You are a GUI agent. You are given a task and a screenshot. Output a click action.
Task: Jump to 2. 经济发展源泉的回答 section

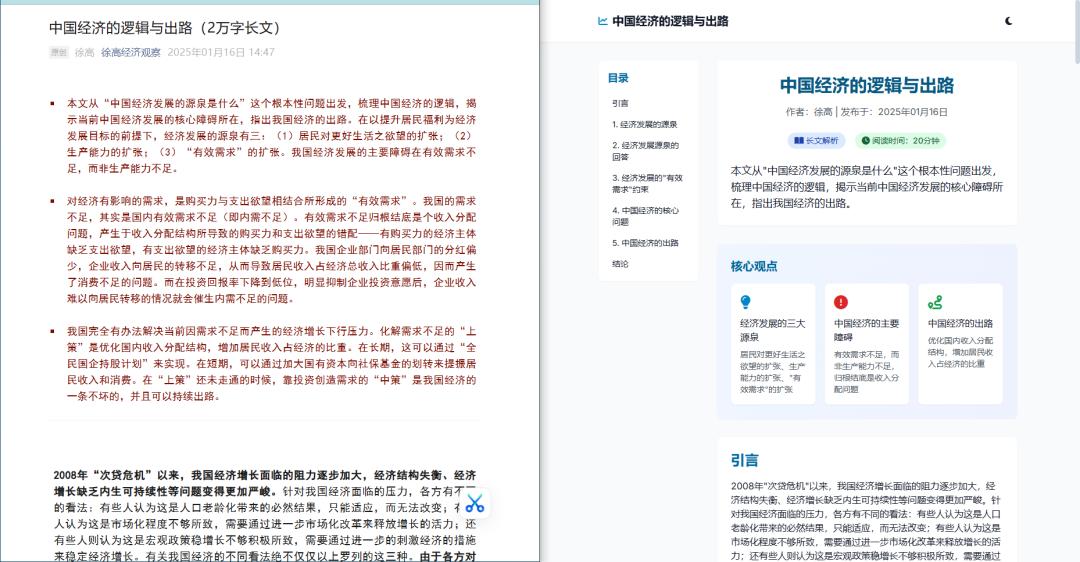coord(645,151)
